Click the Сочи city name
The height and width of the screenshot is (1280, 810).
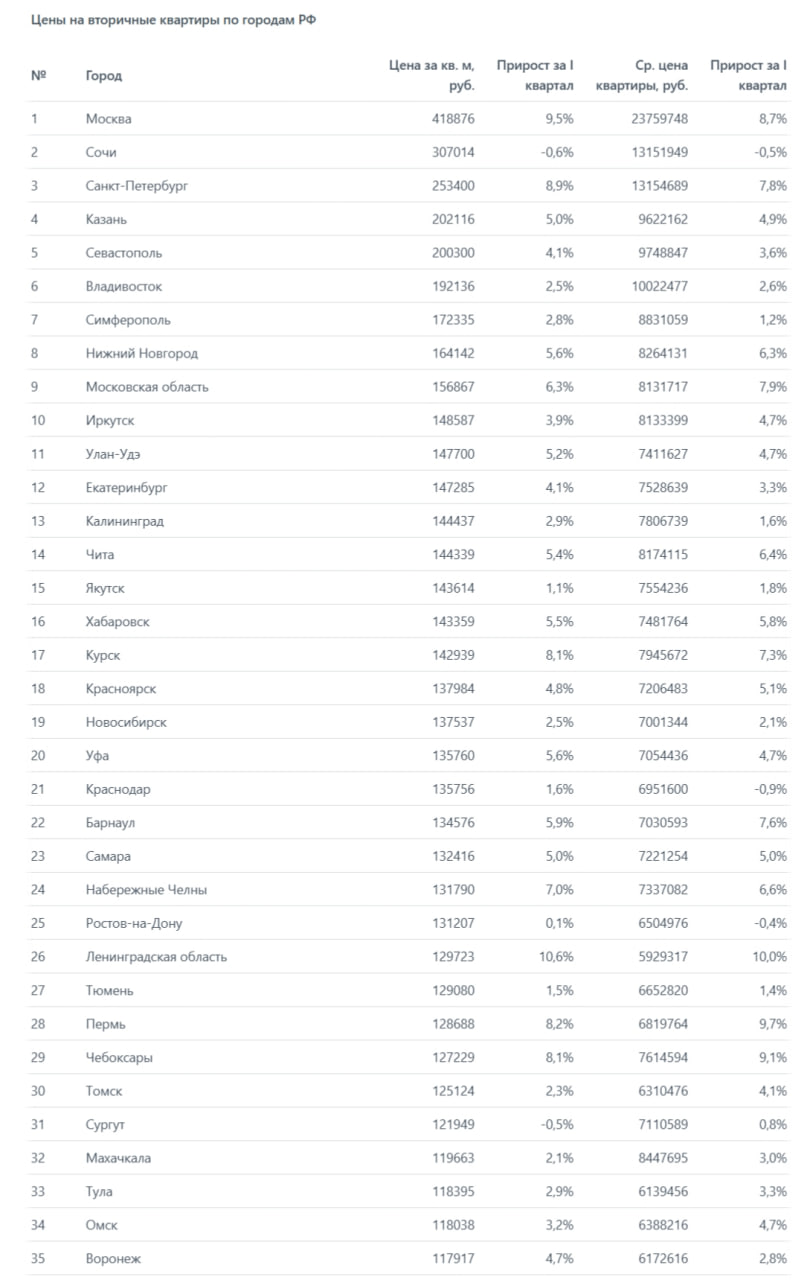[x=101, y=152]
